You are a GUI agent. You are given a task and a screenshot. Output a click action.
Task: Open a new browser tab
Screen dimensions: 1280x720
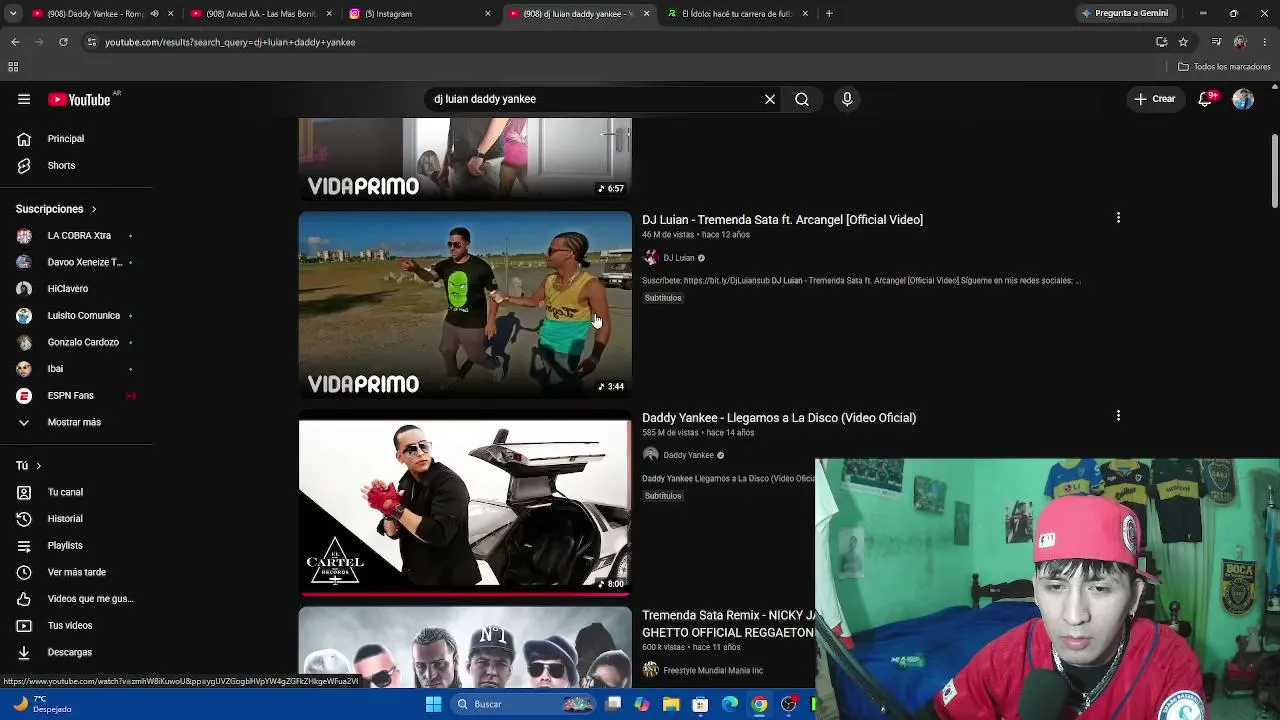tap(829, 14)
